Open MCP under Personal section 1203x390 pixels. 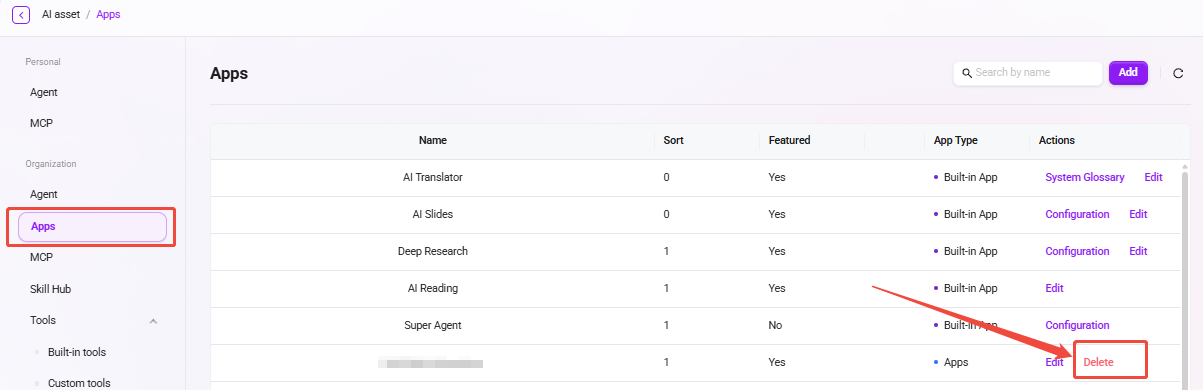pos(41,123)
